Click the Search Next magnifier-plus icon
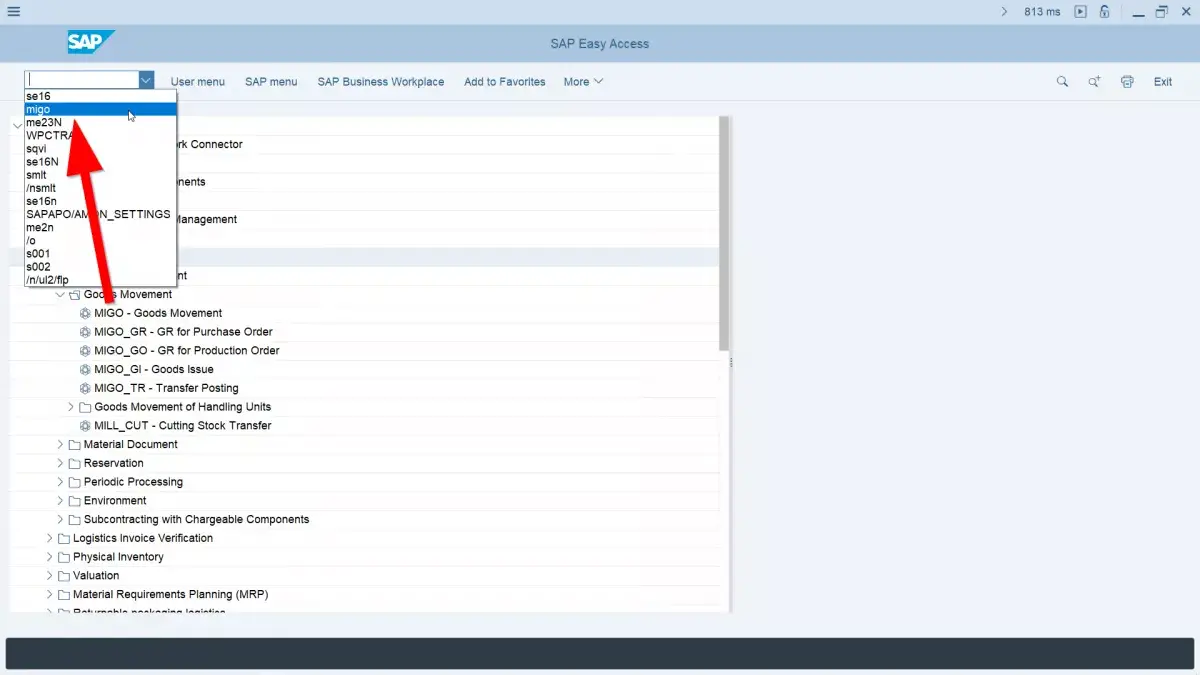This screenshot has width=1200, height=675. pos(1095,82)
